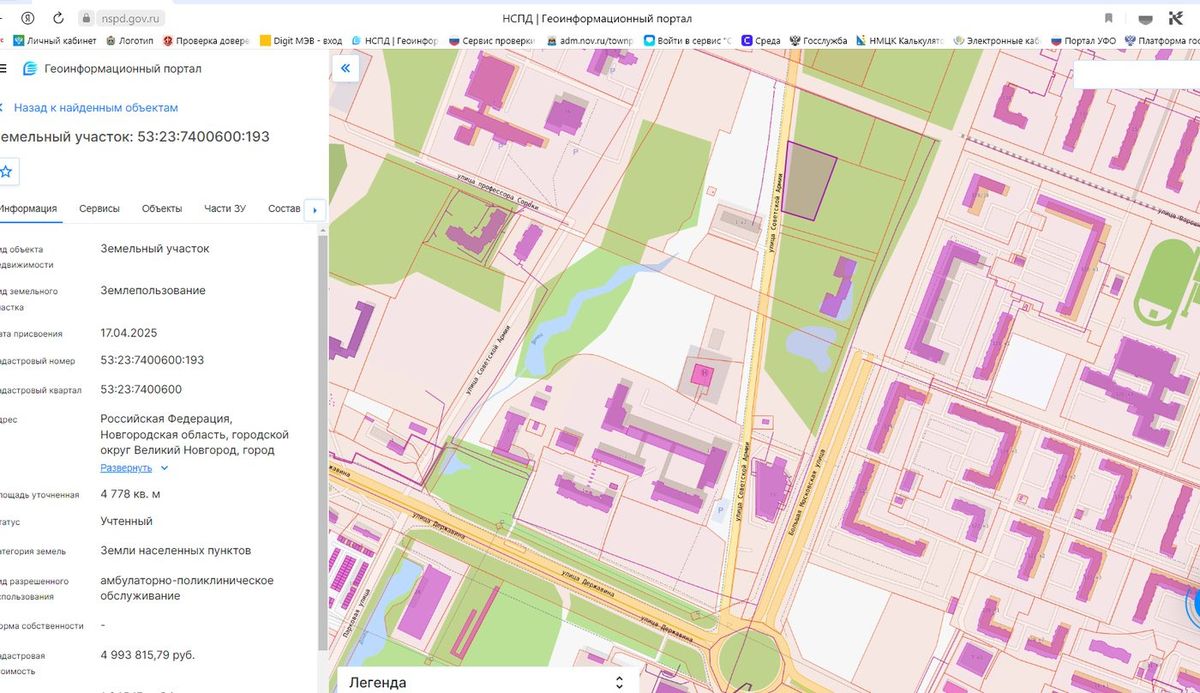Image resolution: width=1200 pixels, height=693 pixels.
Task: Open the Логотип bookmark
Action: coord(129,41)
